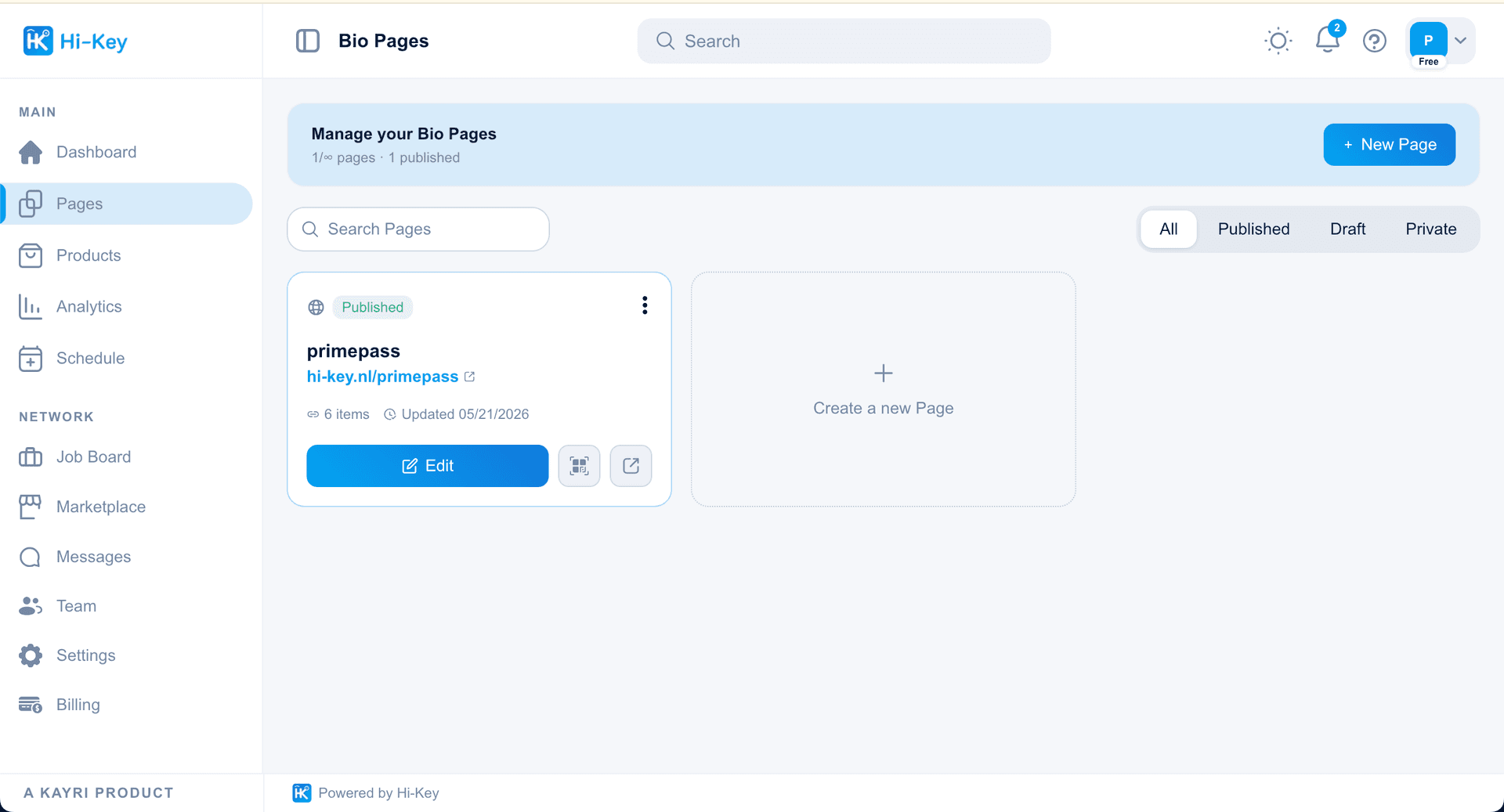Select the Draft filter tab
This screenshot has width=1504, height=812.
[1347, 229]
